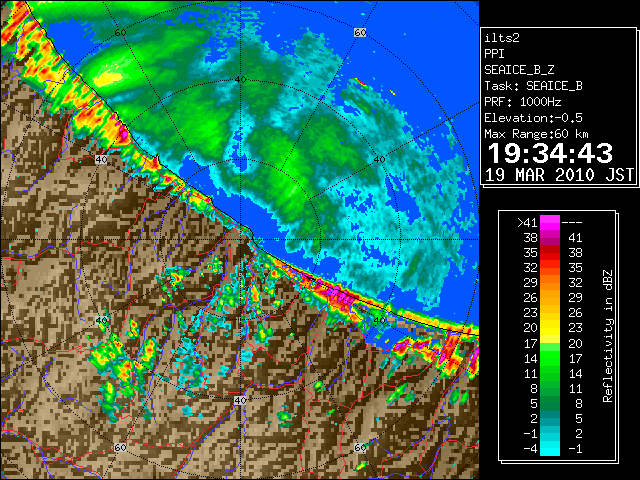Click the >41 legend label
This screenshot has height=480, width=640.
[x=527, y=223]
